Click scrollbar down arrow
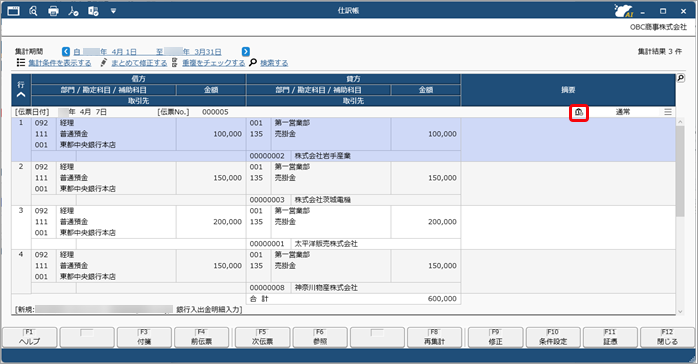 (x=680, y=312)
